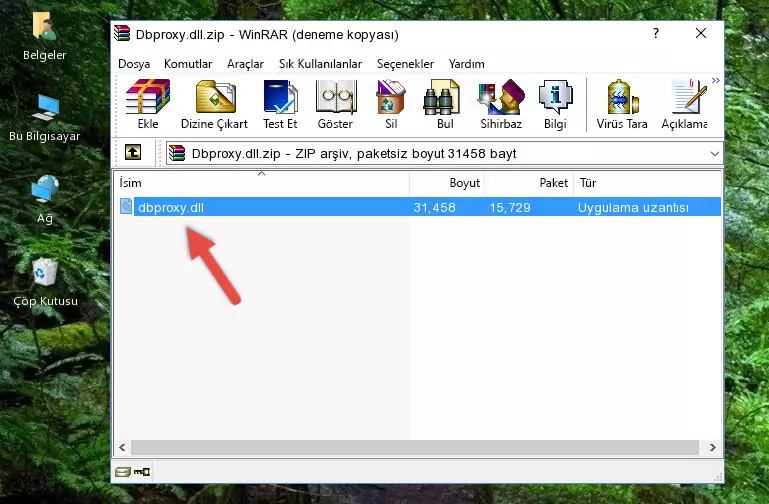769x504 pixels.
Task: Click the Virüs Tara scan icon
Action: point(622,104)
